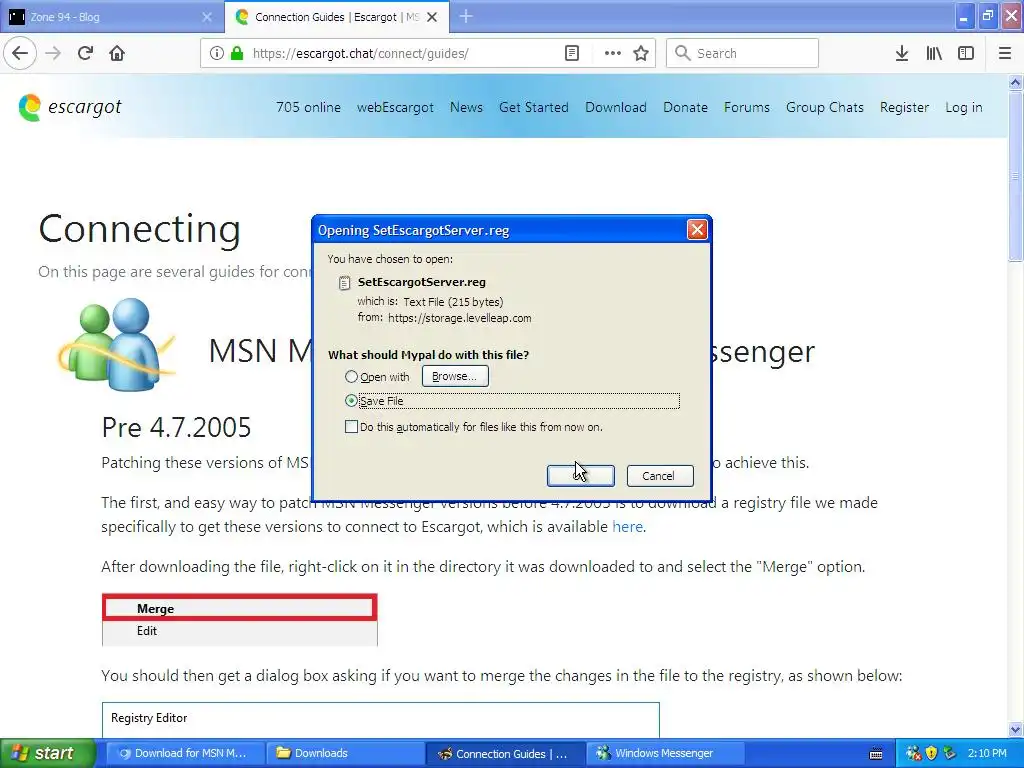Go to Get Started page

coord(534,107)
